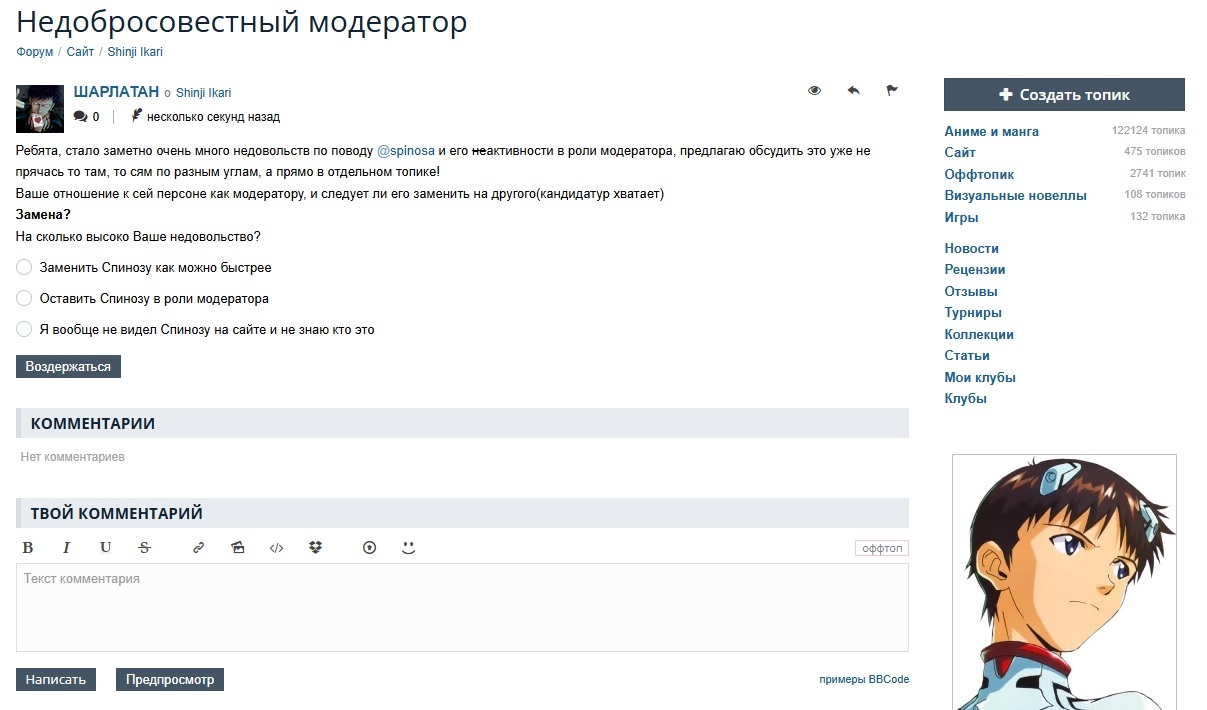
Task: Open the "Аниме и манга" forum section
Action: tap(991, 131)
